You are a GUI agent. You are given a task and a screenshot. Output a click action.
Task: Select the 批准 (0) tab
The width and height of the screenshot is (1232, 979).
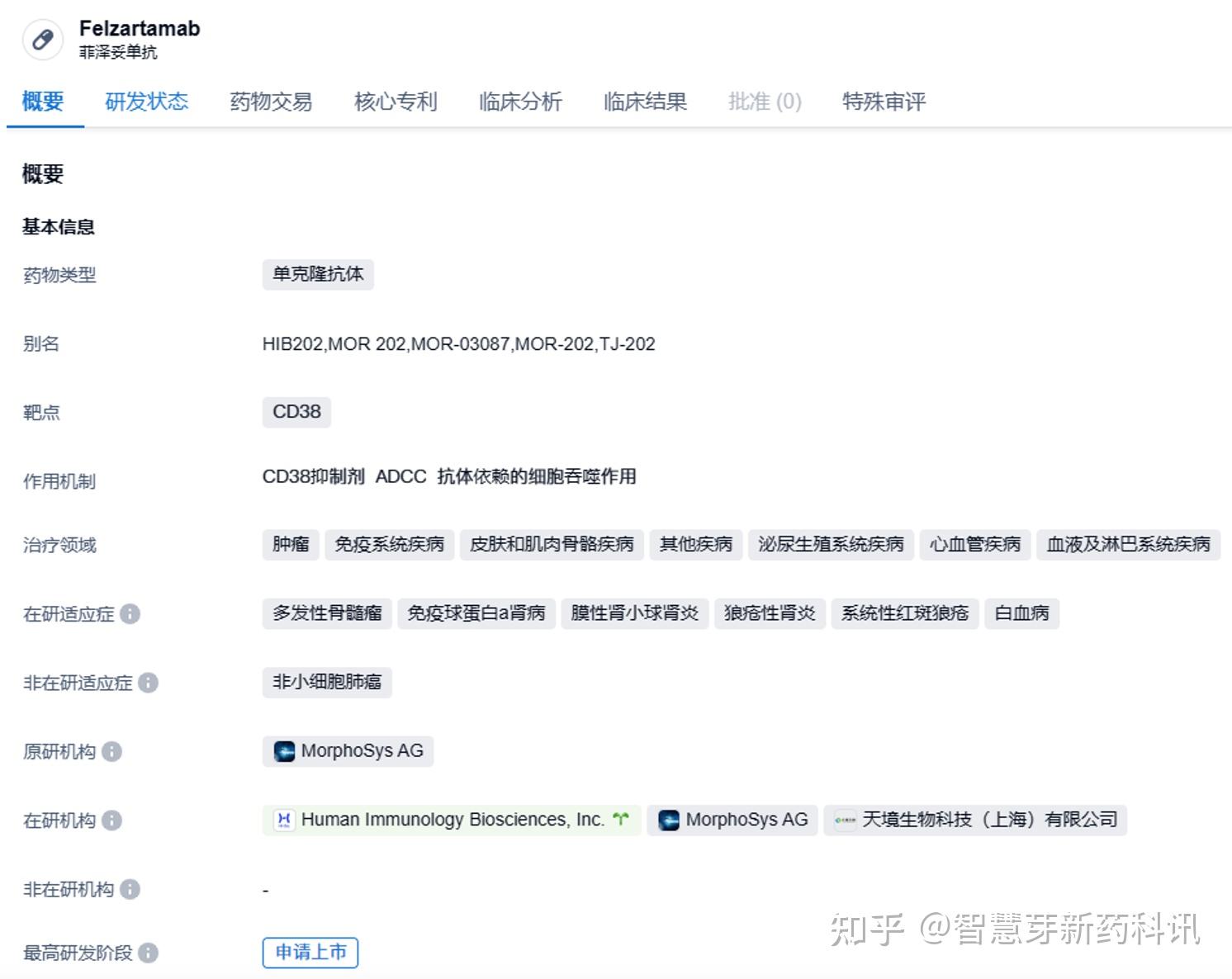pyautogui.click(x=765, y=102)
